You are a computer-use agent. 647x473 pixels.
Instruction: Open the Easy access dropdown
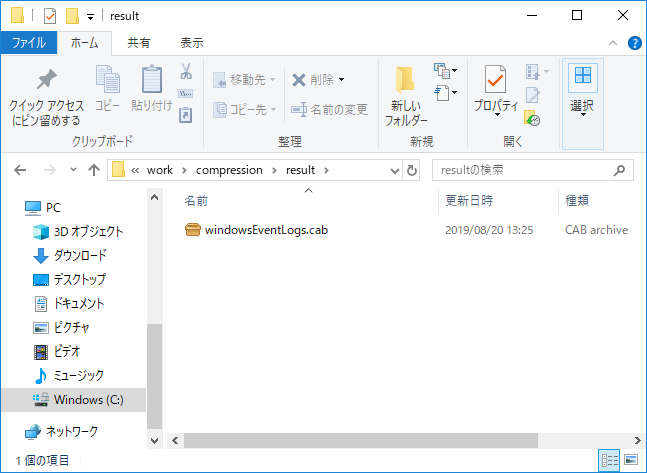[446, 93]
